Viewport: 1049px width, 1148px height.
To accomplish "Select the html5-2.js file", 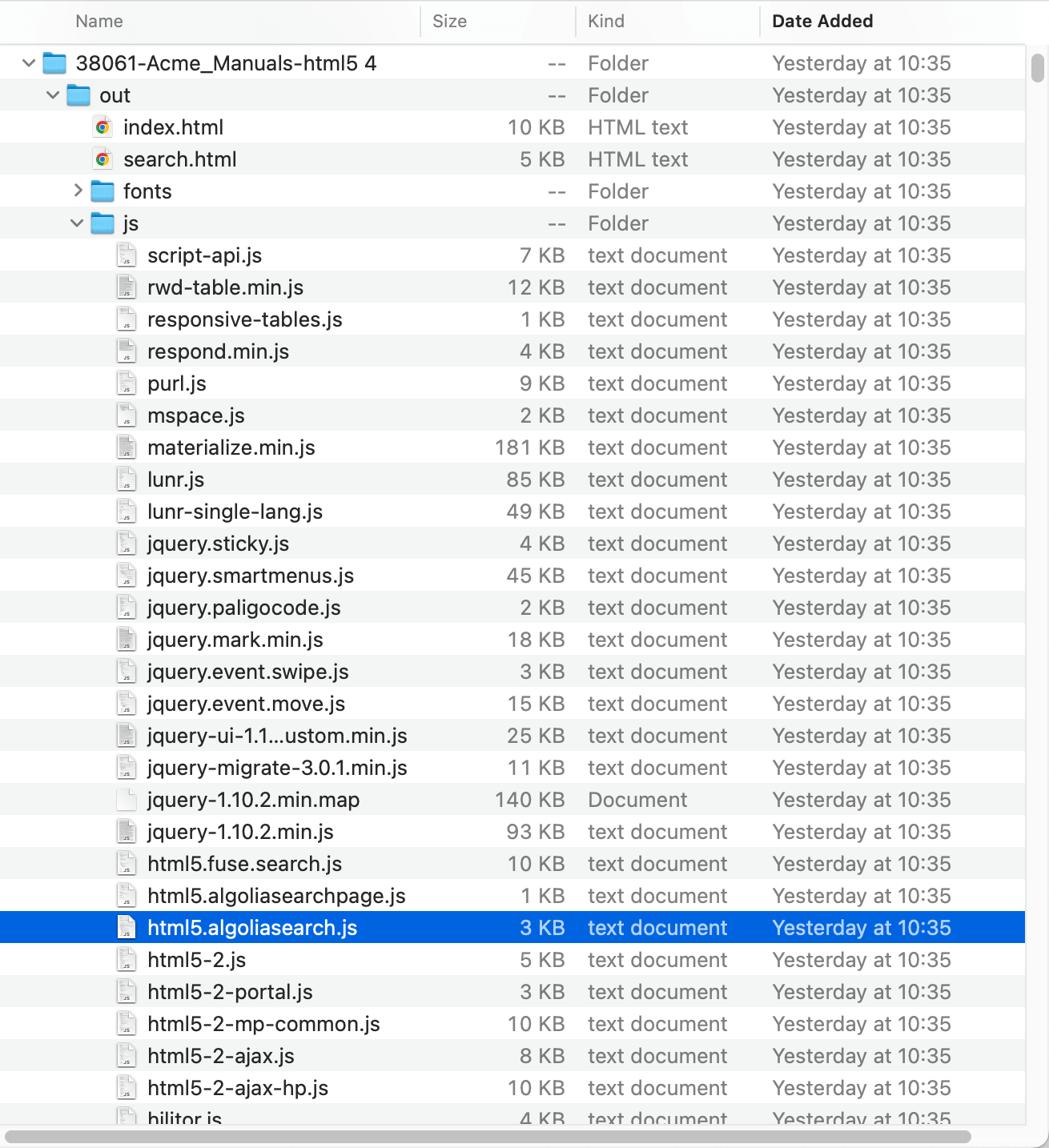I will click(196, 959).
